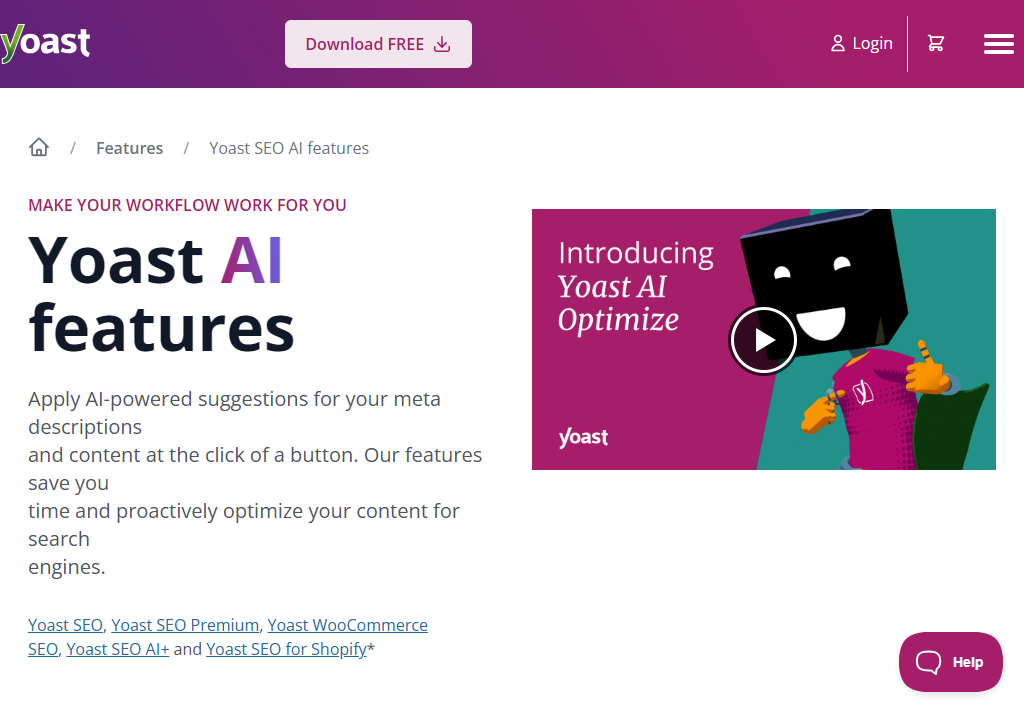Click the Login text in the header
The width and height of the screenshot is (1024, 702).
(870, 43)
